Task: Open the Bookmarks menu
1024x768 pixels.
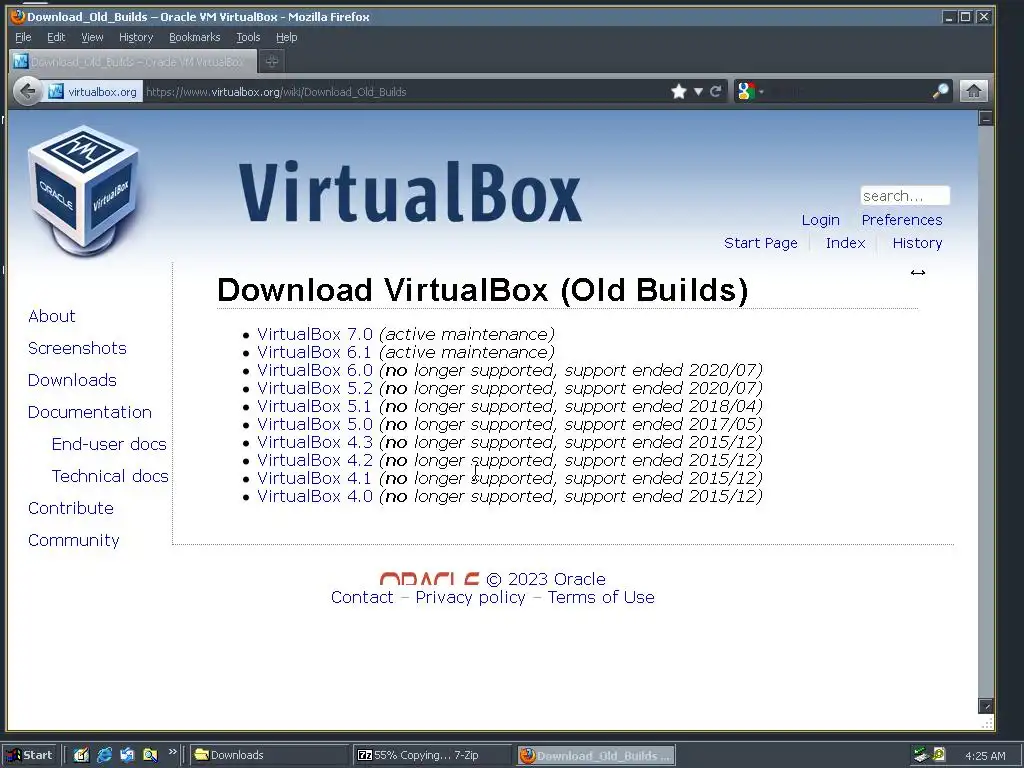Action: pos(195,37)
